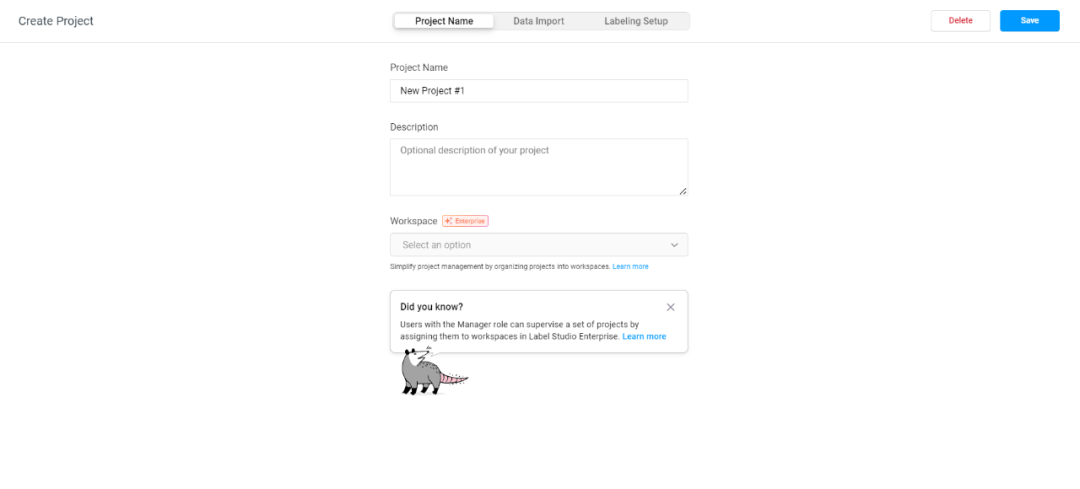
Task: Open the Data Import tab
Action: click(x=539, y=21)
